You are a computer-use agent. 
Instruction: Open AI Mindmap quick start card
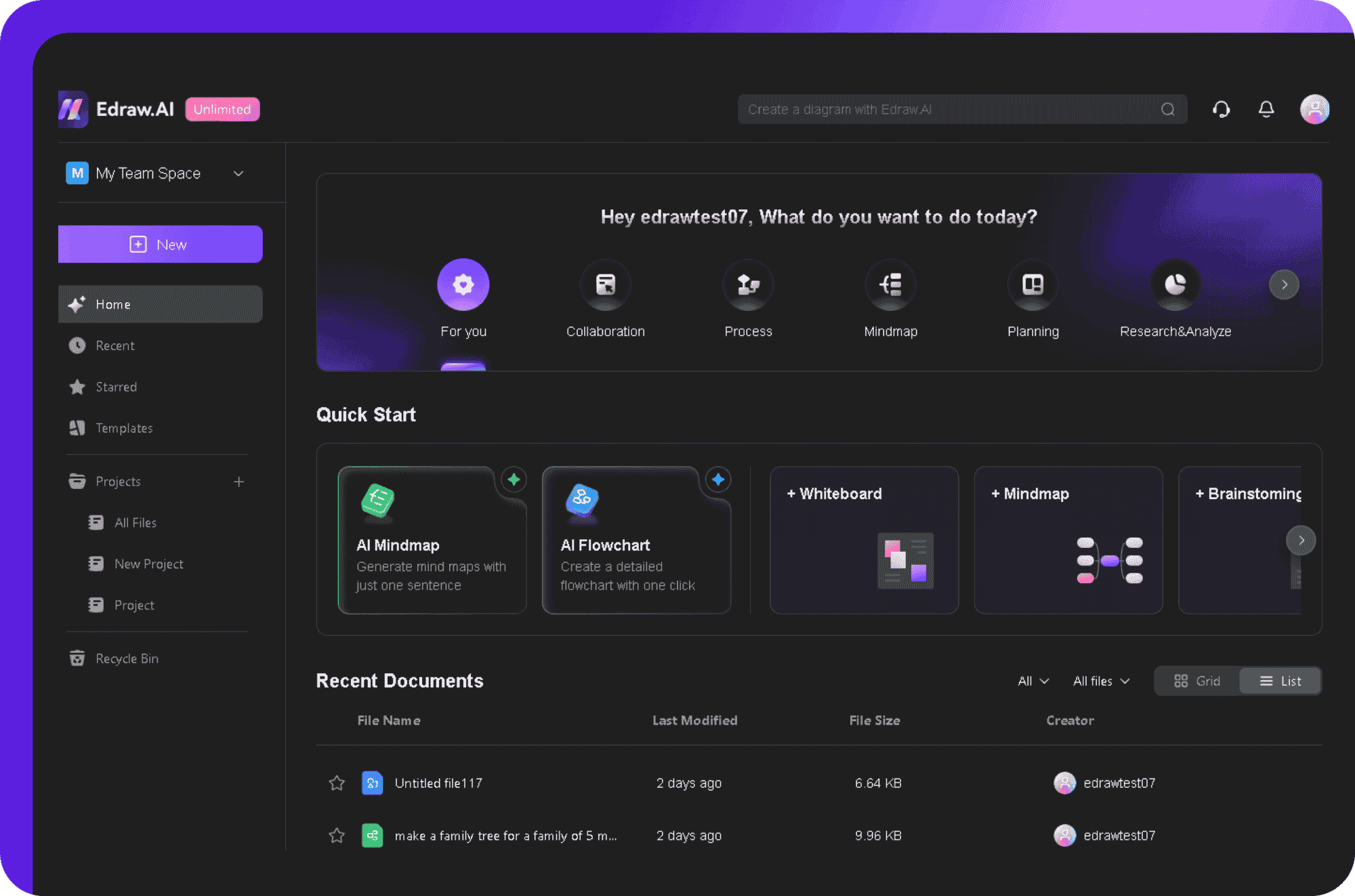(432, 540)
